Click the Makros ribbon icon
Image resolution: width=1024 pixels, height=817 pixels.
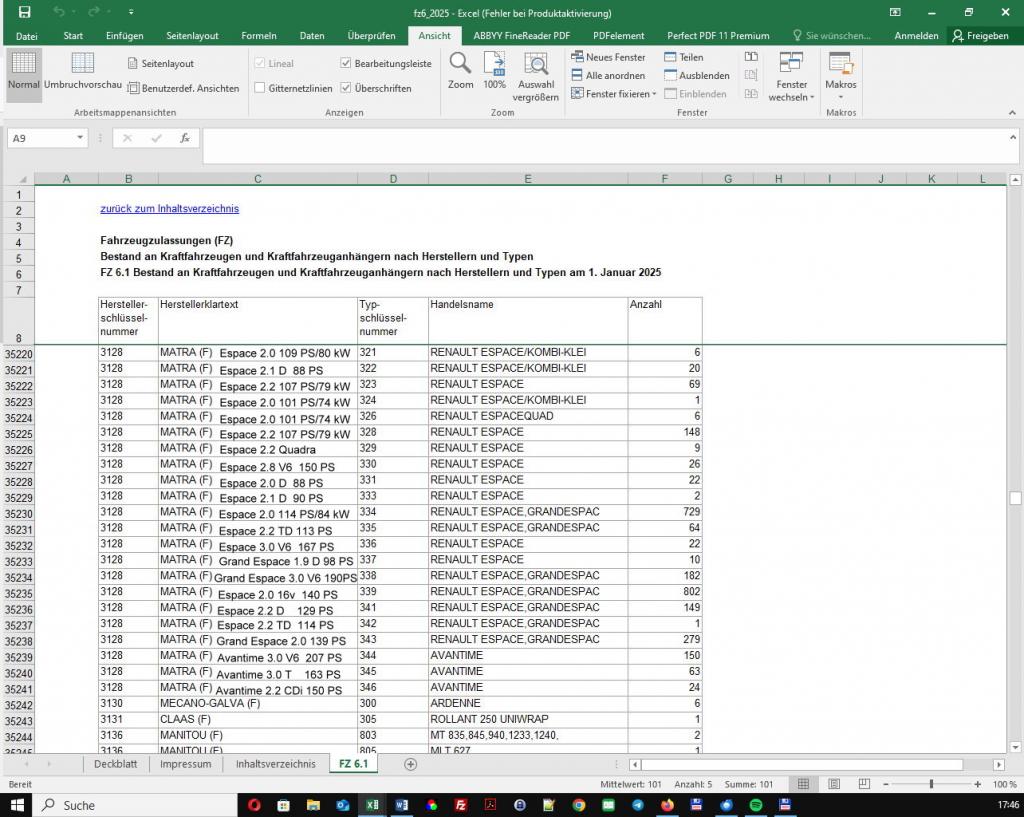(x=840, y=64)
